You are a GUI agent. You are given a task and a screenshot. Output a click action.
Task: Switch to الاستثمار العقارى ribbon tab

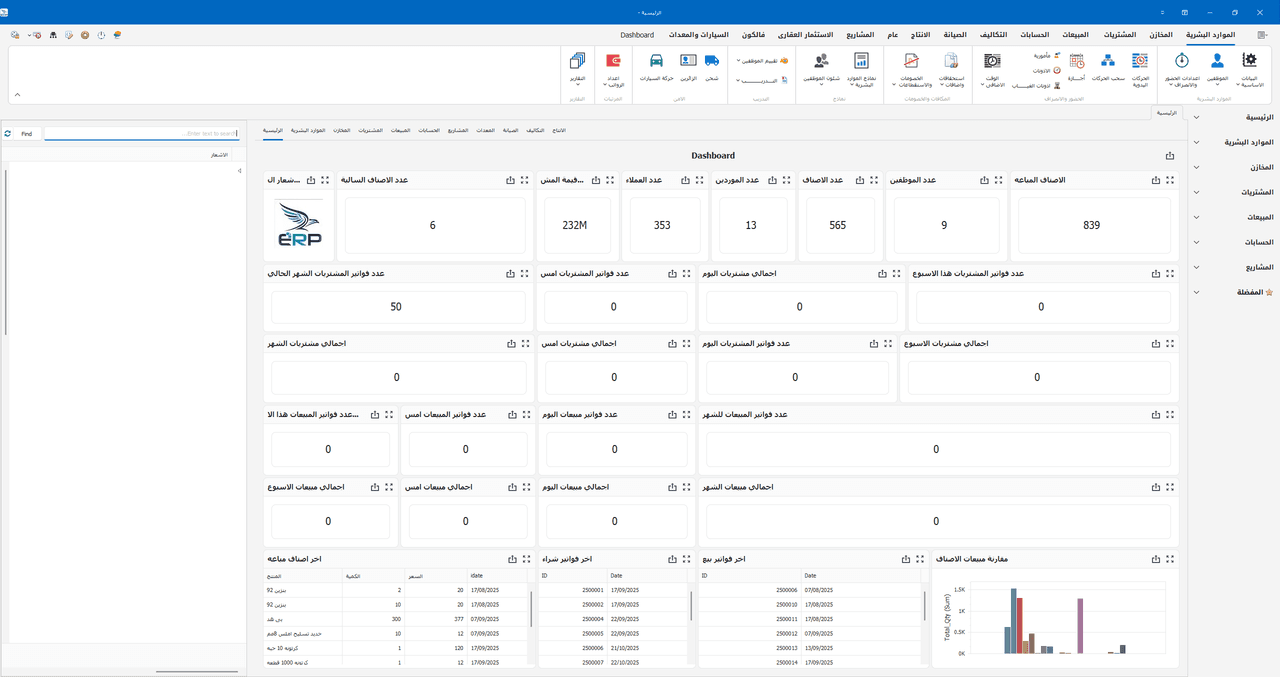(x=803, y=35)
